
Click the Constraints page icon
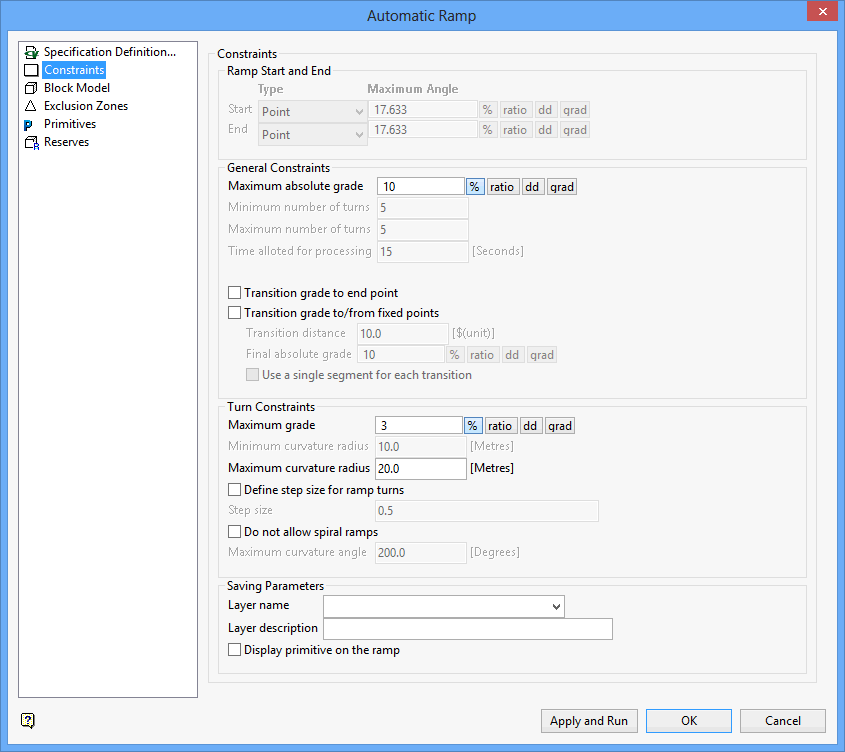click(x=31, y=70)
